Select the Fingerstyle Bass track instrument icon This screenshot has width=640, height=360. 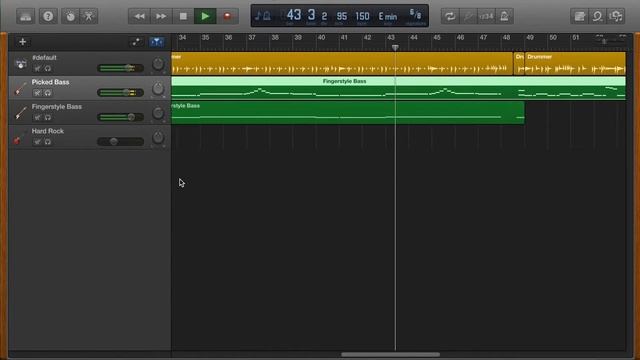point(20,113)
